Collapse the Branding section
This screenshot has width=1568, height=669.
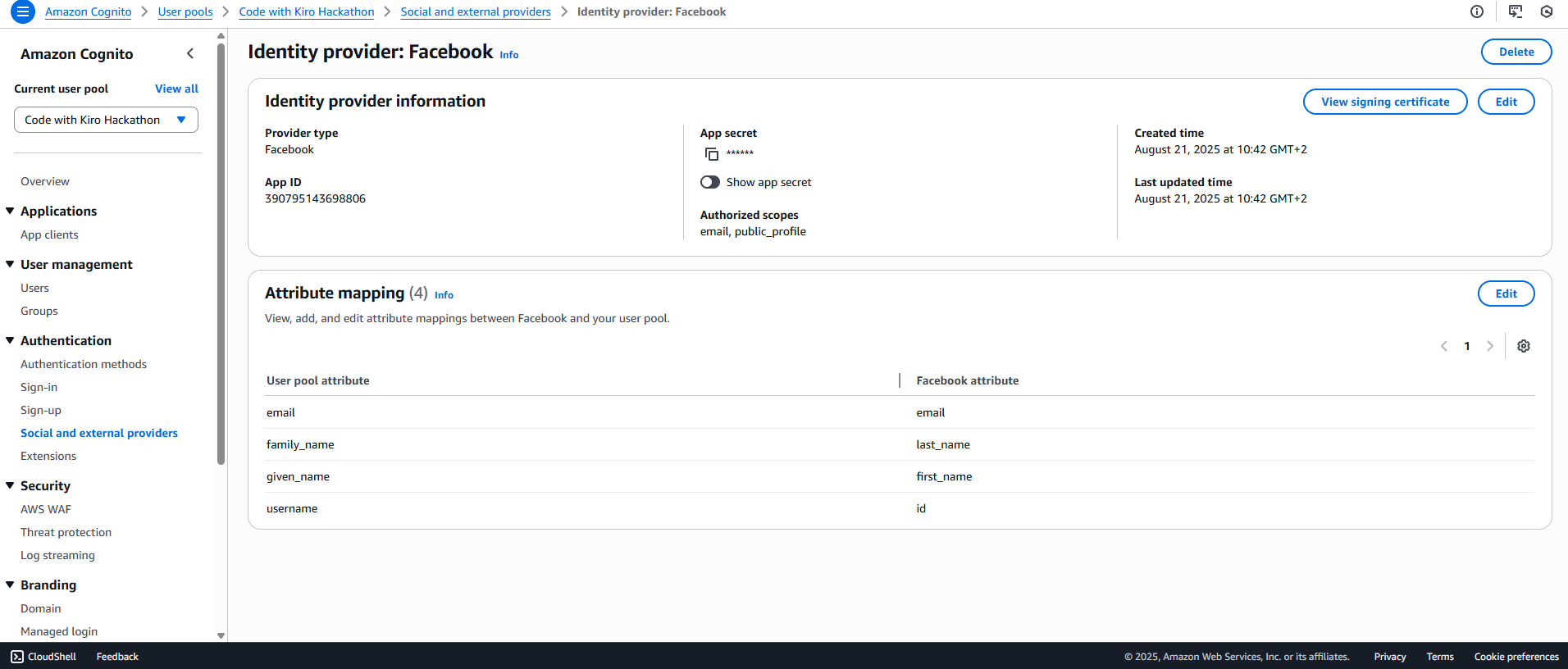tap(10, 585)
